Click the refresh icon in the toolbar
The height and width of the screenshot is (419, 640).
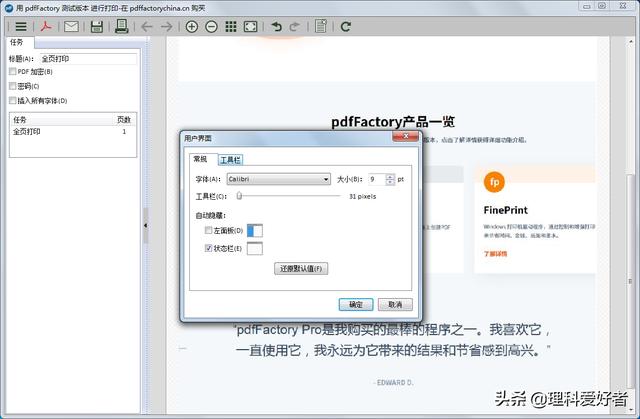346,27
